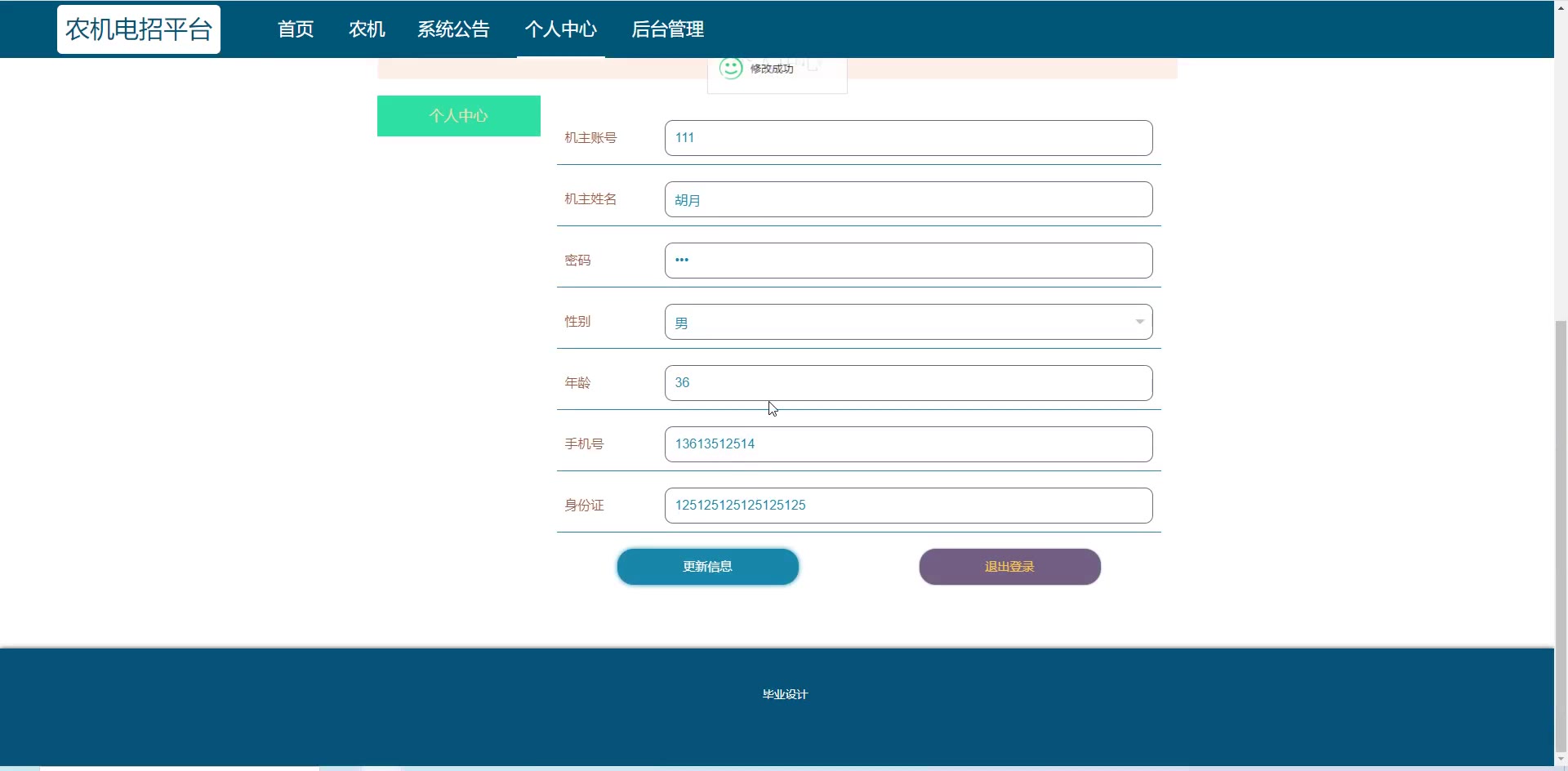Screen dimensions: 1568x771
Task: Focus the 密码 password field
Action: (908, 261)
